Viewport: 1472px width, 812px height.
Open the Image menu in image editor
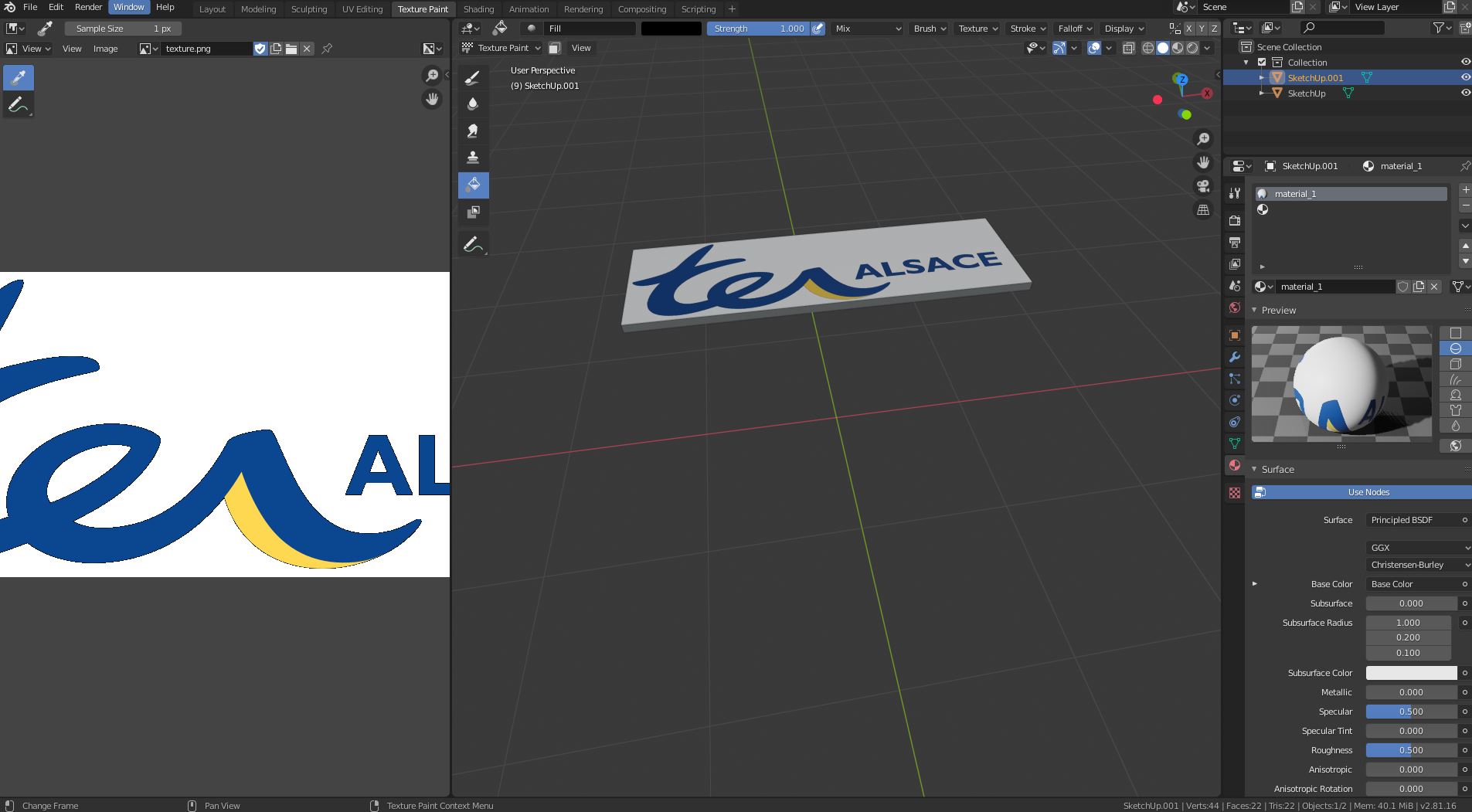point(106,49)
